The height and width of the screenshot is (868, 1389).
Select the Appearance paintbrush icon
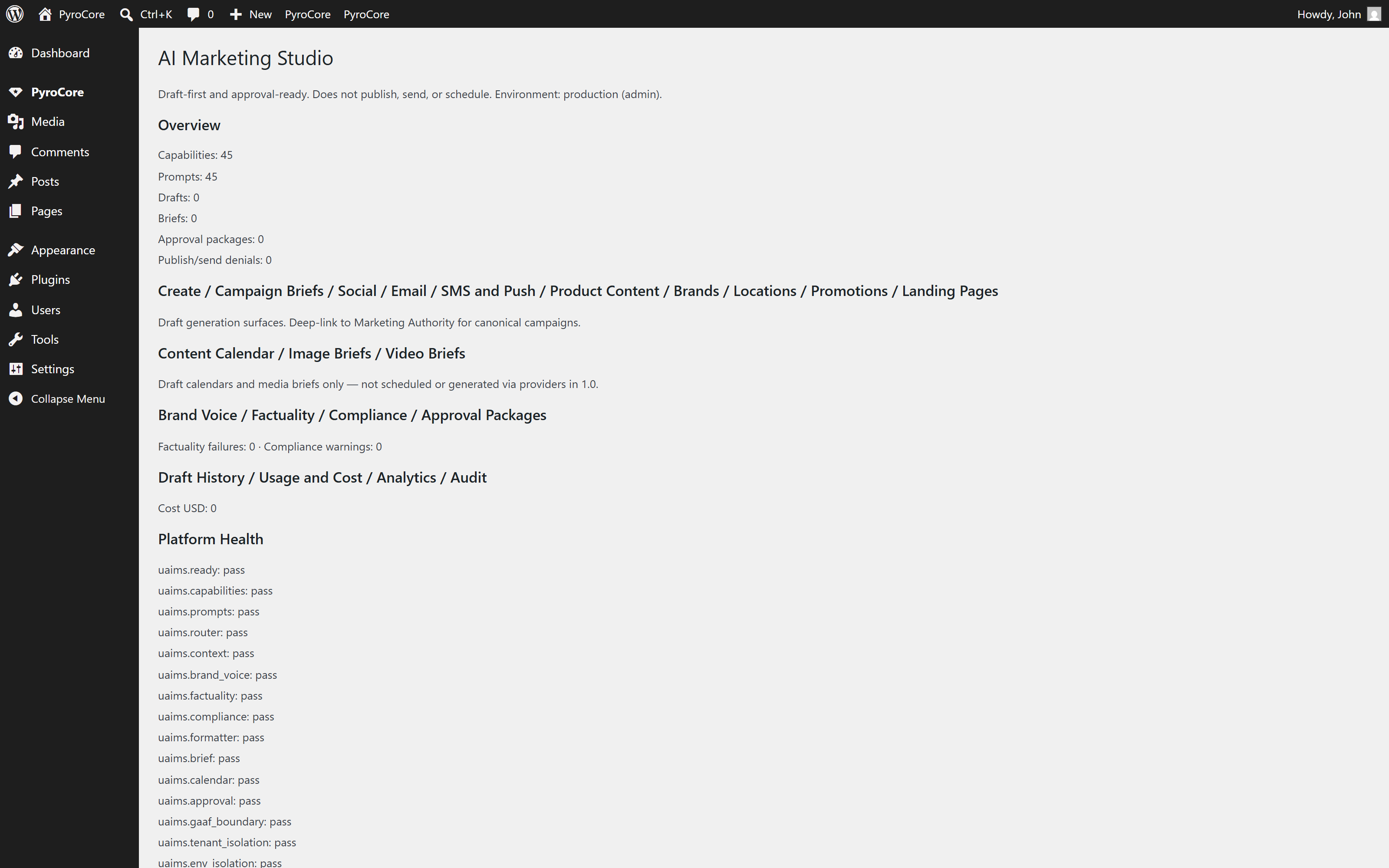click(16, 250)
